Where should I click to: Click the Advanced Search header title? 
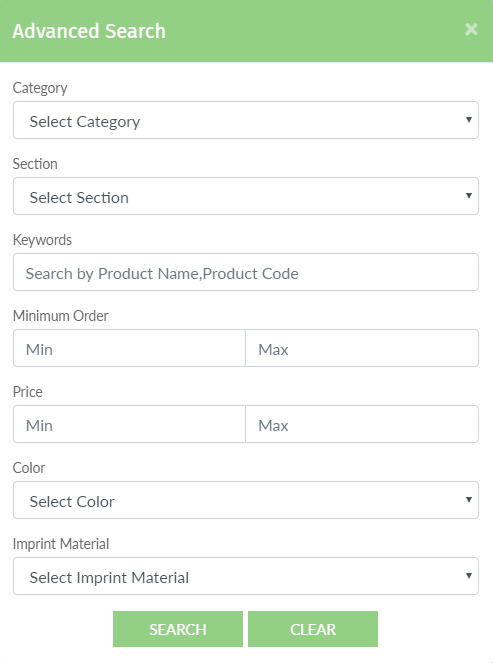tap(89, 31)
